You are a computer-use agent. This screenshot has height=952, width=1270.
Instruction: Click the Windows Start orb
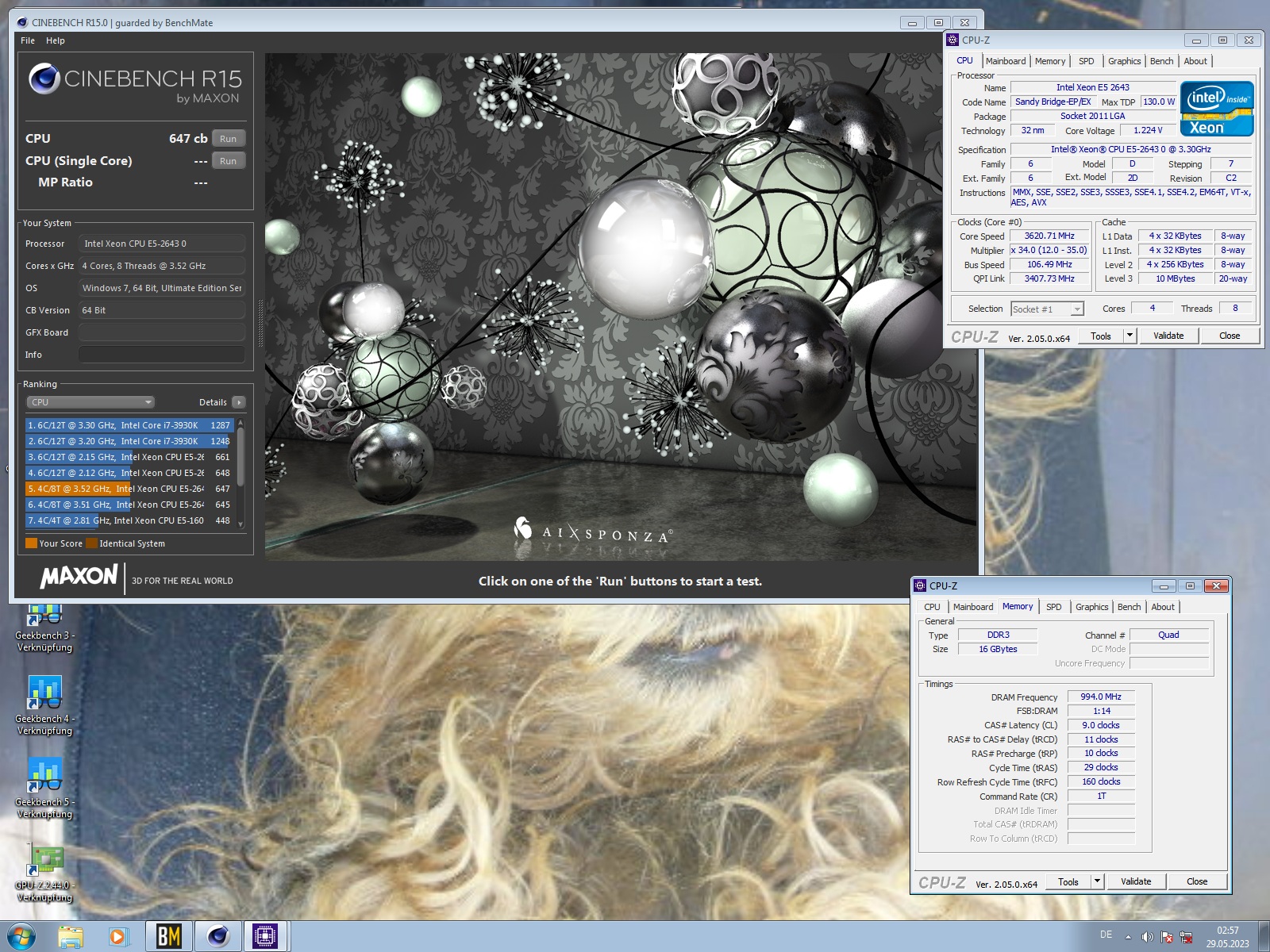point(21,937)
